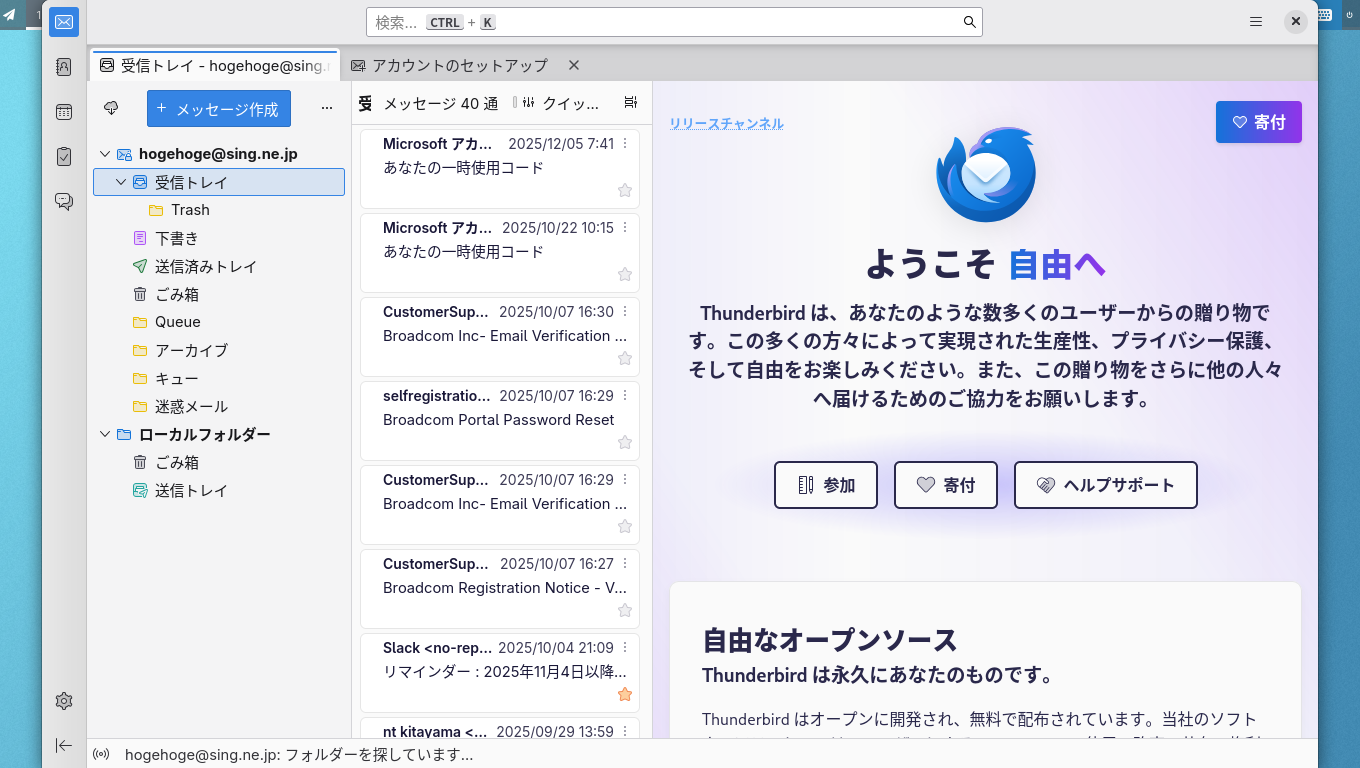The width and height of the screenshot is (1360, 768).
Task: Open the message list display options icon
Action: tap(630, 102)
